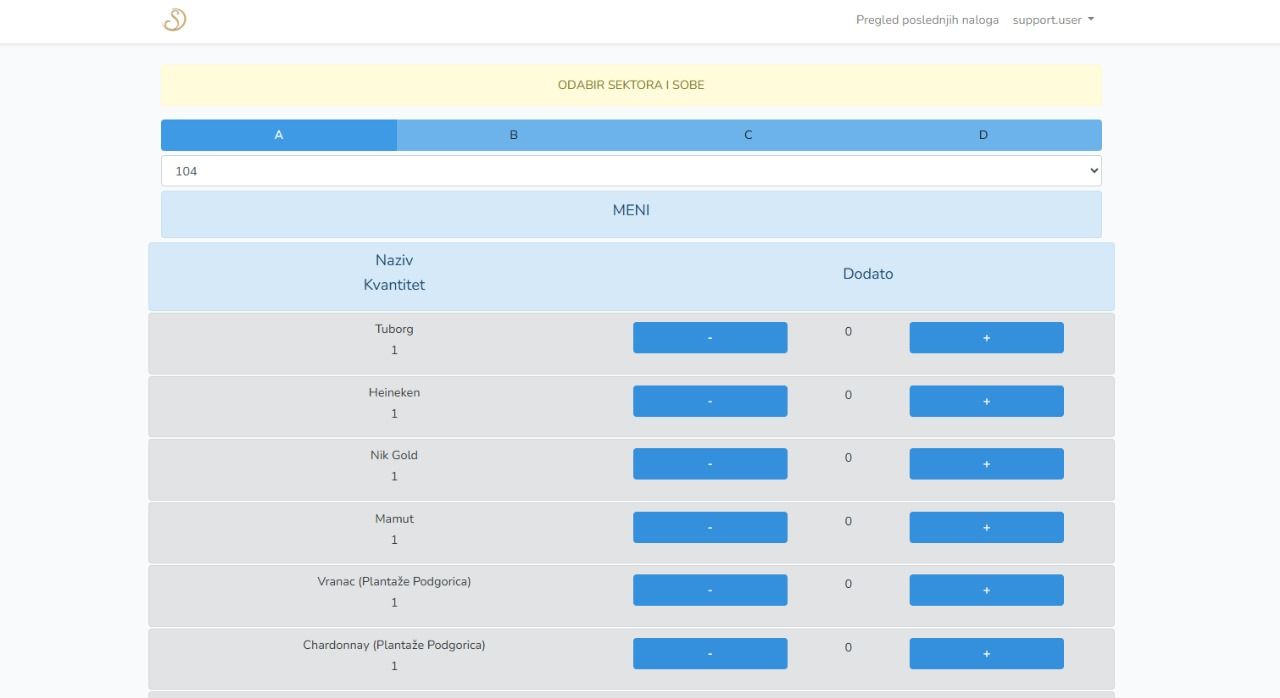Switch to sector tab B

point(514,135)
